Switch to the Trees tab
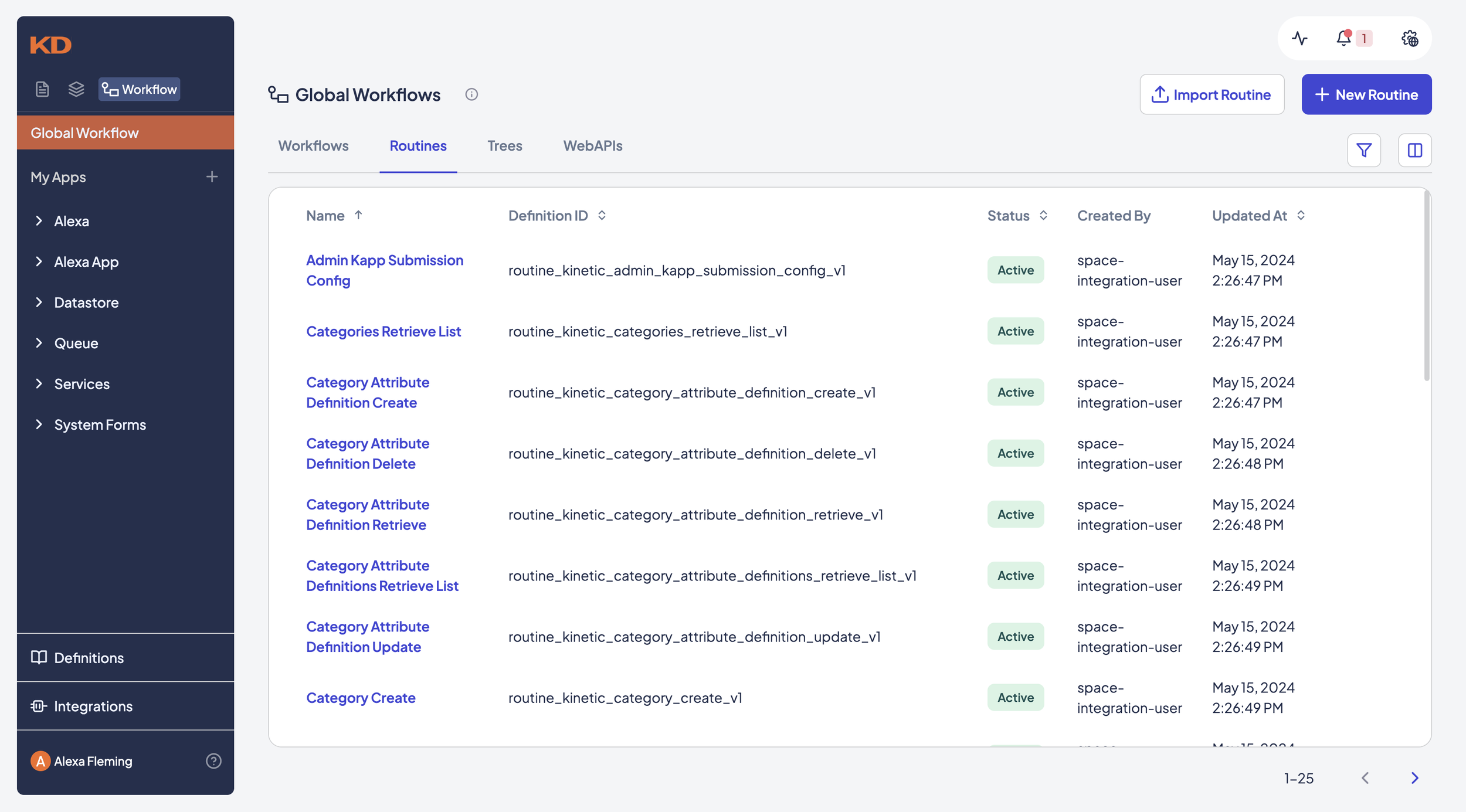The height and width of the screenshot is (812, 1466). [x=504, y=146]
